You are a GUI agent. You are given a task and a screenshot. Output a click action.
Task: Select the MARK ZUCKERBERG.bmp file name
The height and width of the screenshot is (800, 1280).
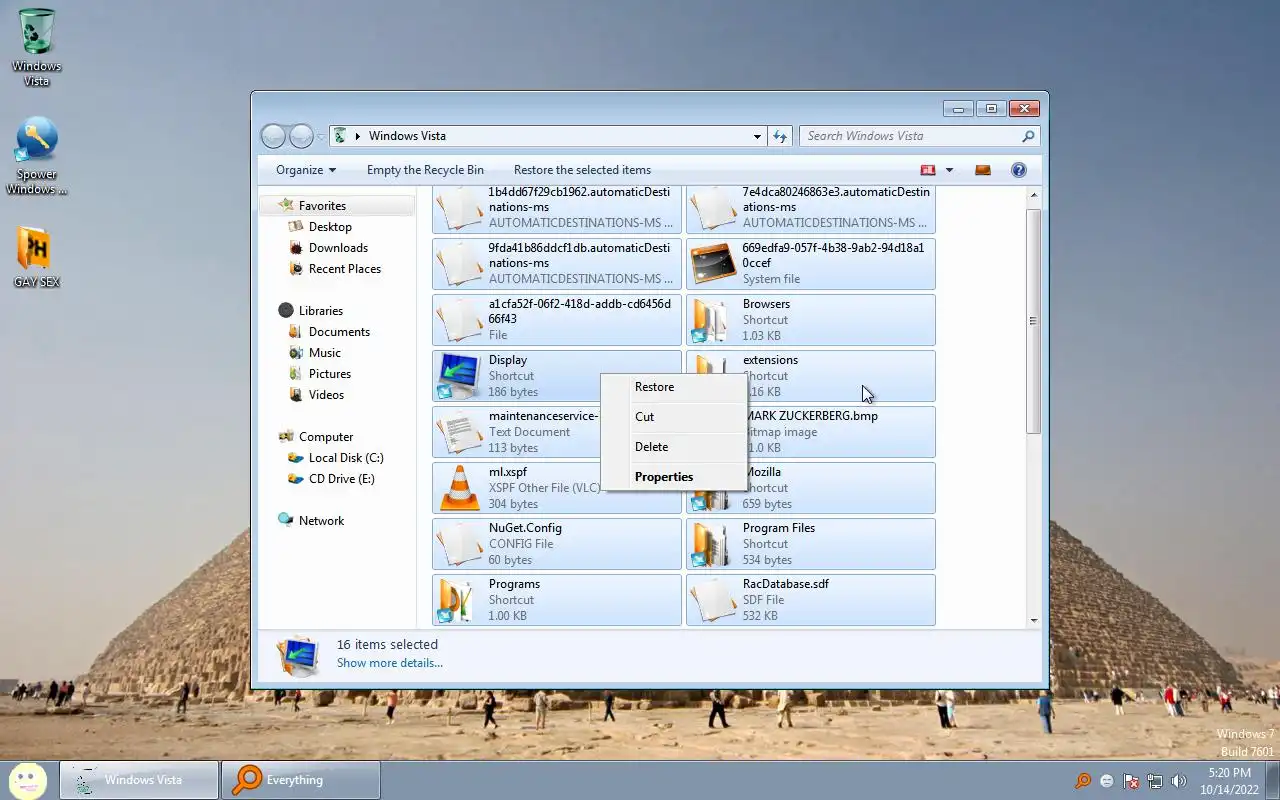tap(812, 416)
